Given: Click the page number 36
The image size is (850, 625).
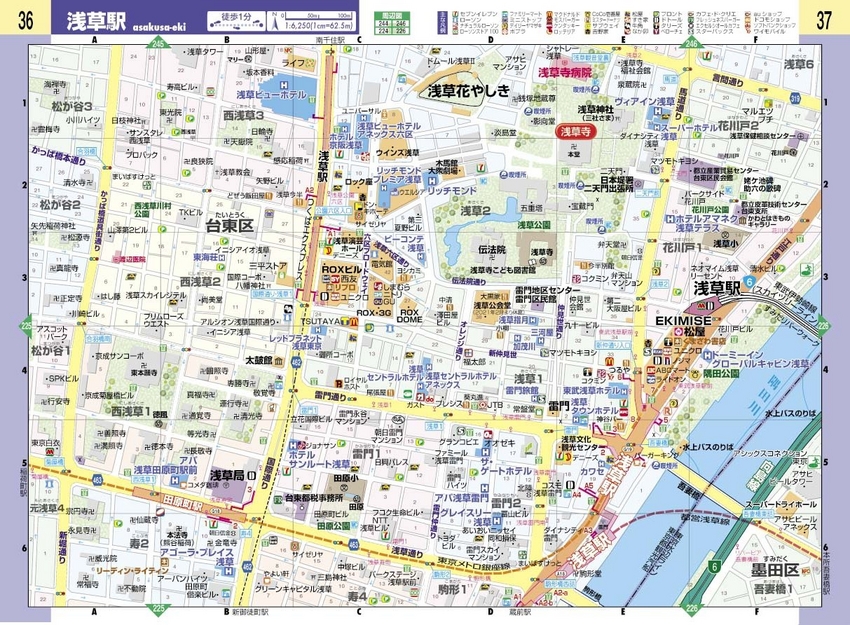Looking at the screenshot, I should 25,21.
